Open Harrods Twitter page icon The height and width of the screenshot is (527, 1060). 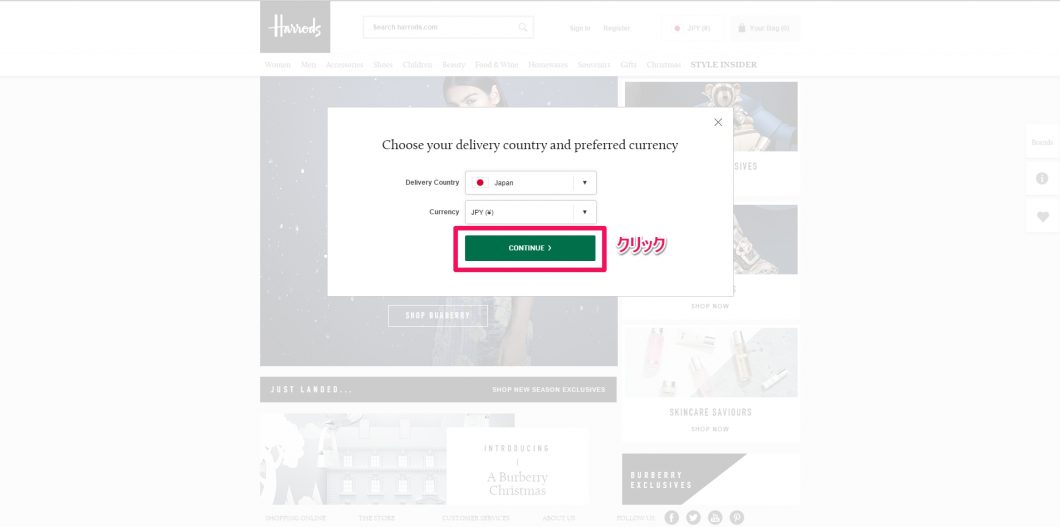pos(693,518)
